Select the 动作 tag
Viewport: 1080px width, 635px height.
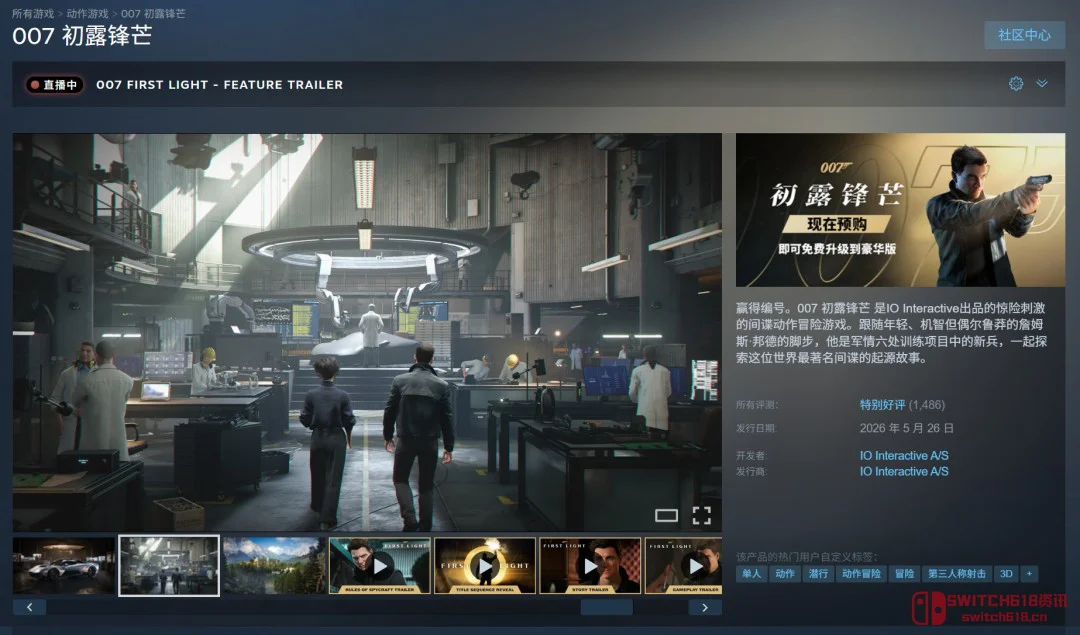(x=785, y=574)
